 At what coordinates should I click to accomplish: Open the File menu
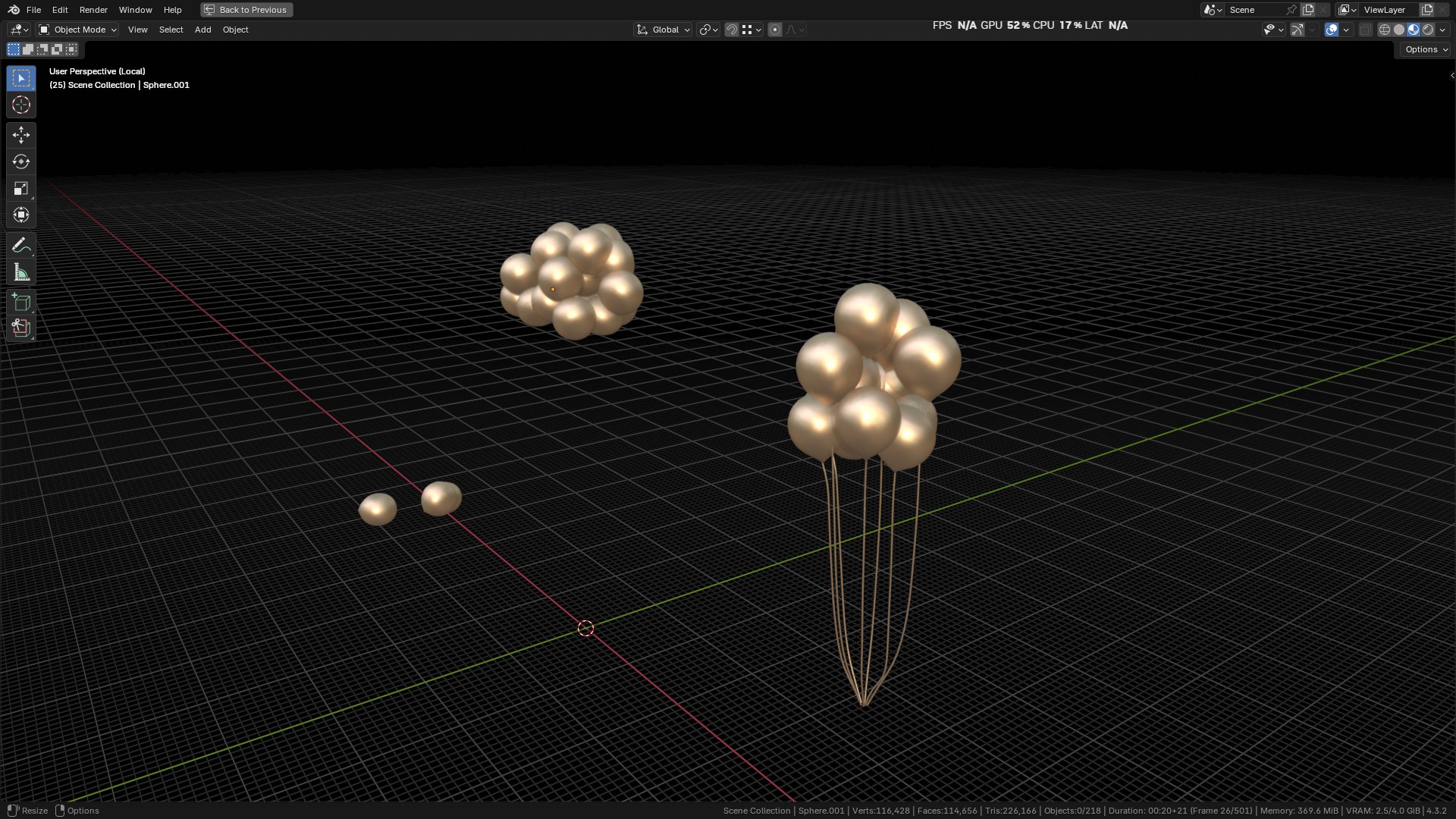(33, 10)
